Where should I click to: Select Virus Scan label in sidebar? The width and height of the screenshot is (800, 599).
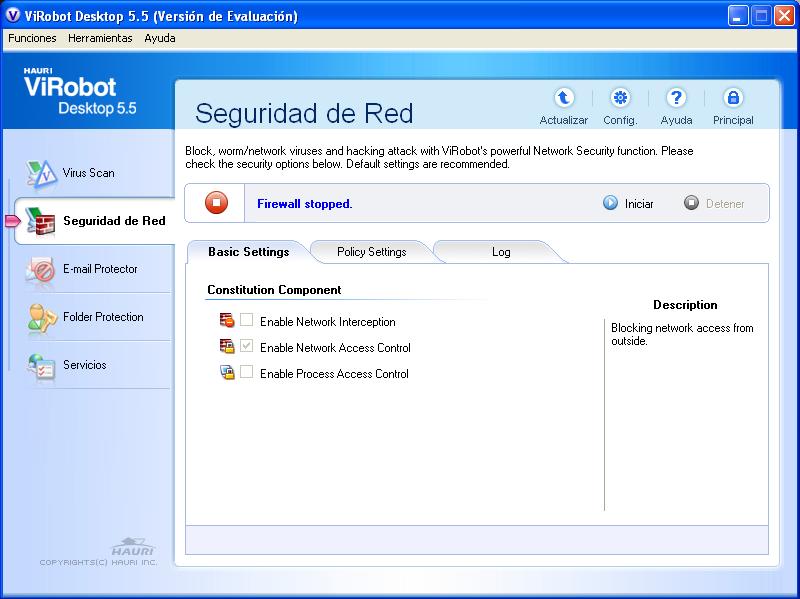(x=88, y=173)
